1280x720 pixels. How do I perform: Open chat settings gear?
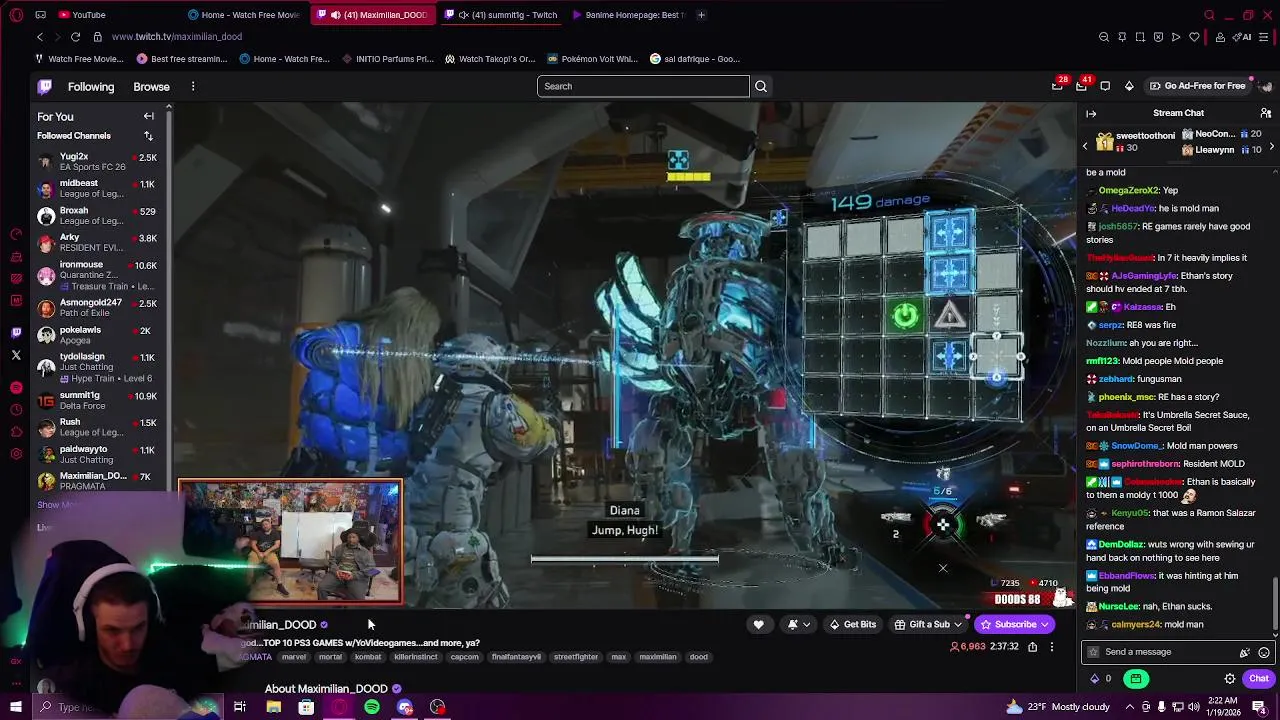coord(1230,679)
